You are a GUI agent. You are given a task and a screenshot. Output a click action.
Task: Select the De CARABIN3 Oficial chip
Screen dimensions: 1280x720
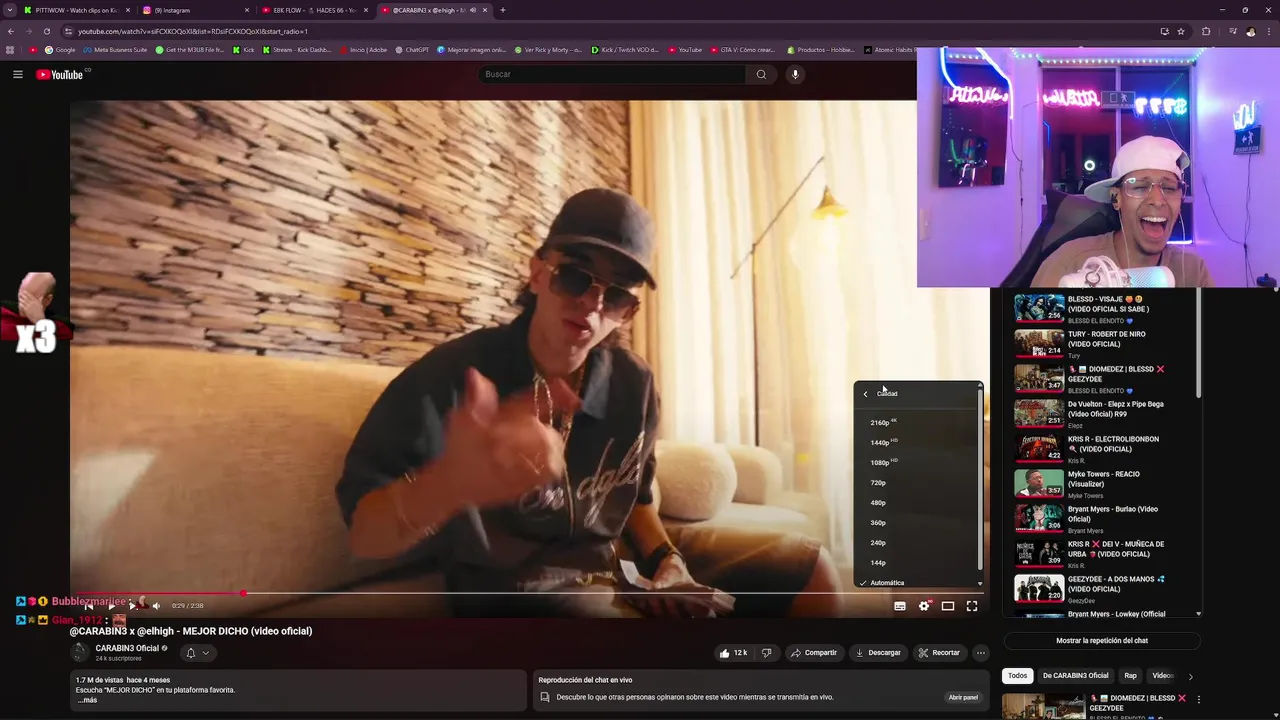1076,676
